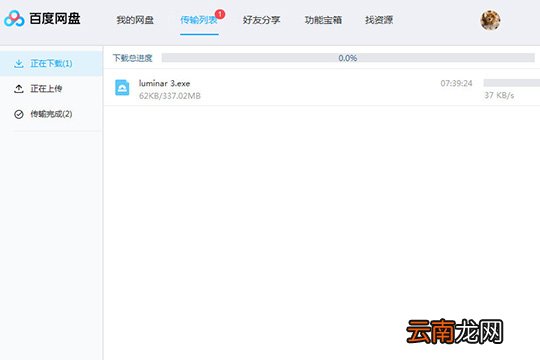Click the 下载总进度 overall progress bar
Viewport: 540px width, 360px height.
348,58
